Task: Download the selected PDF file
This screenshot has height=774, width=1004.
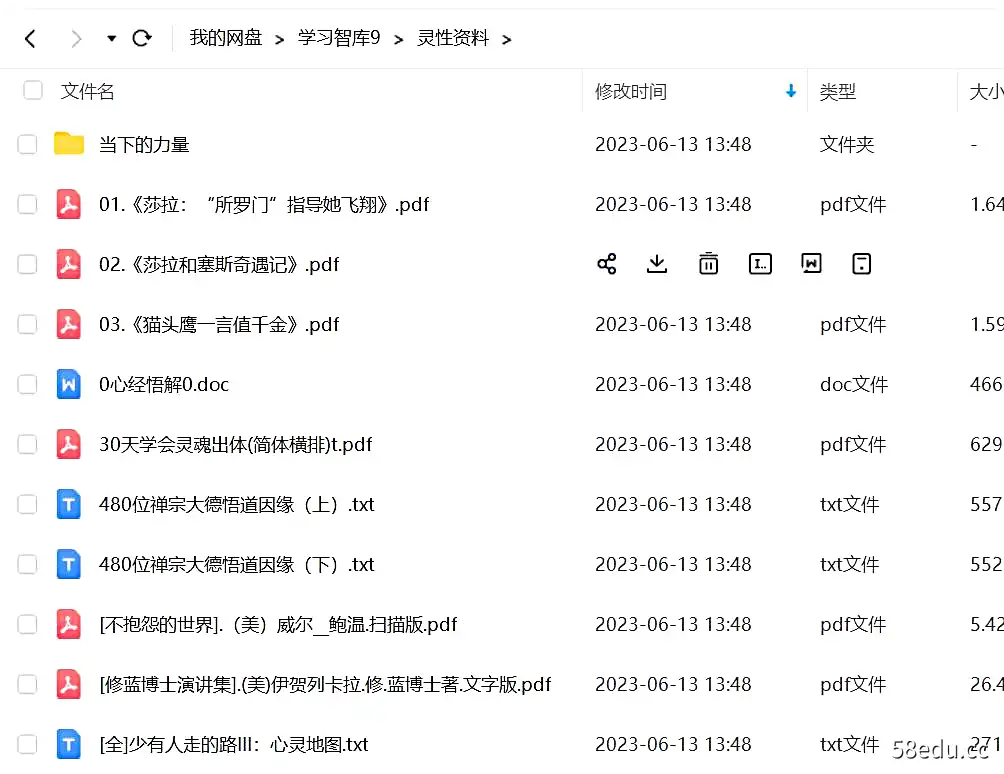Action: click(657, 263)
